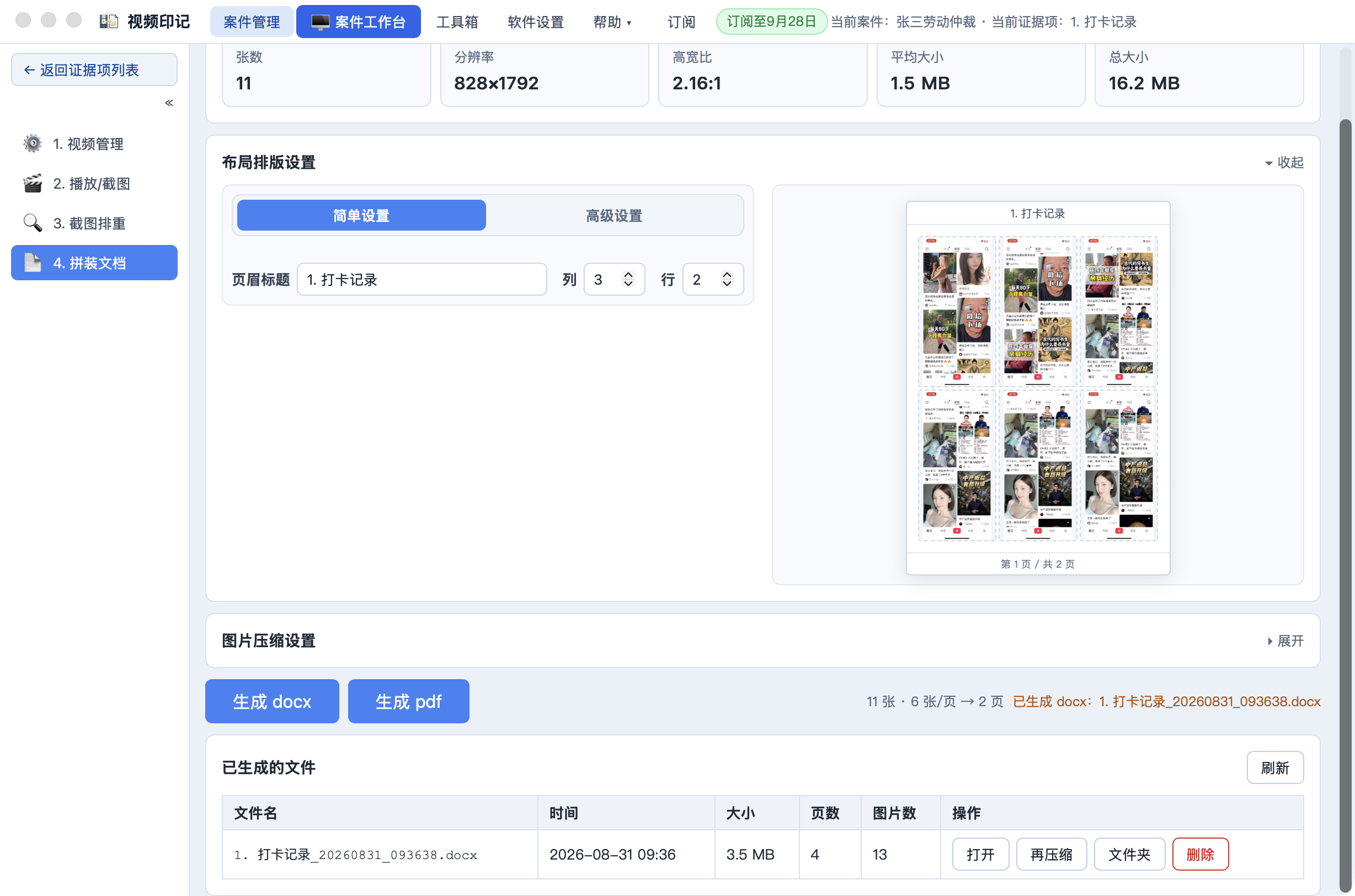Click the monitor icon on 案件工作台 tab
Image resolution: width=1355 pixels, height=896 pixels.
click(320, 22)
